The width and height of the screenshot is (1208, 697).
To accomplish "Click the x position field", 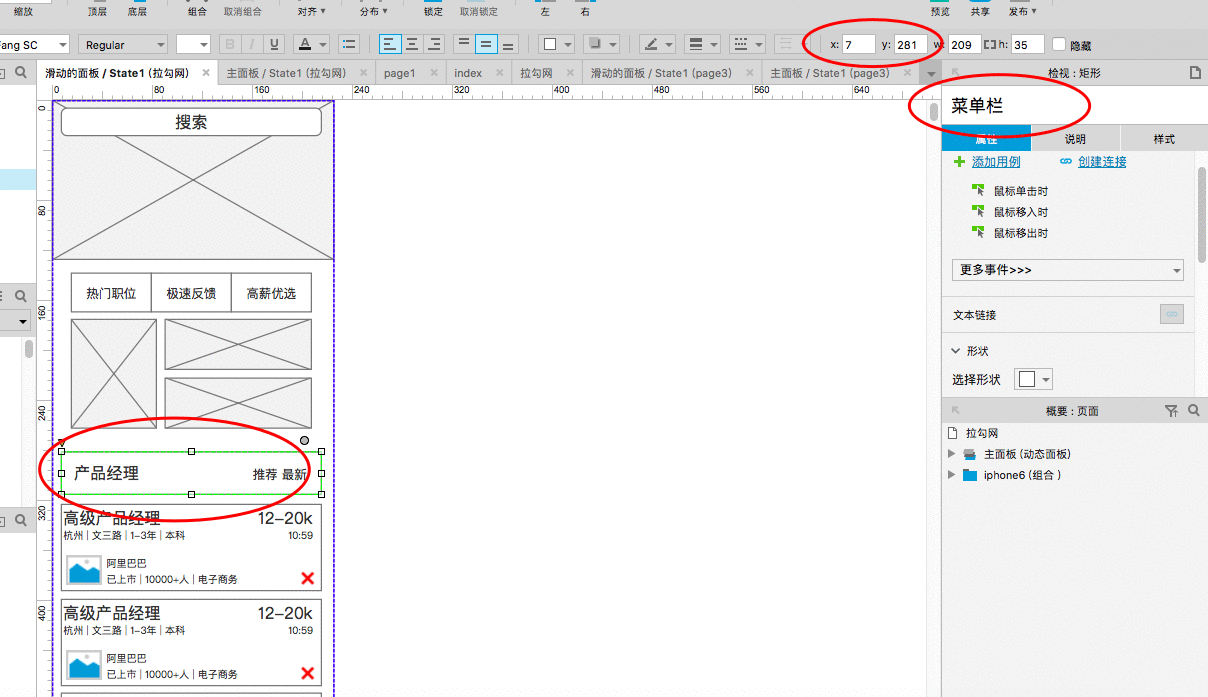I will 858,45.
